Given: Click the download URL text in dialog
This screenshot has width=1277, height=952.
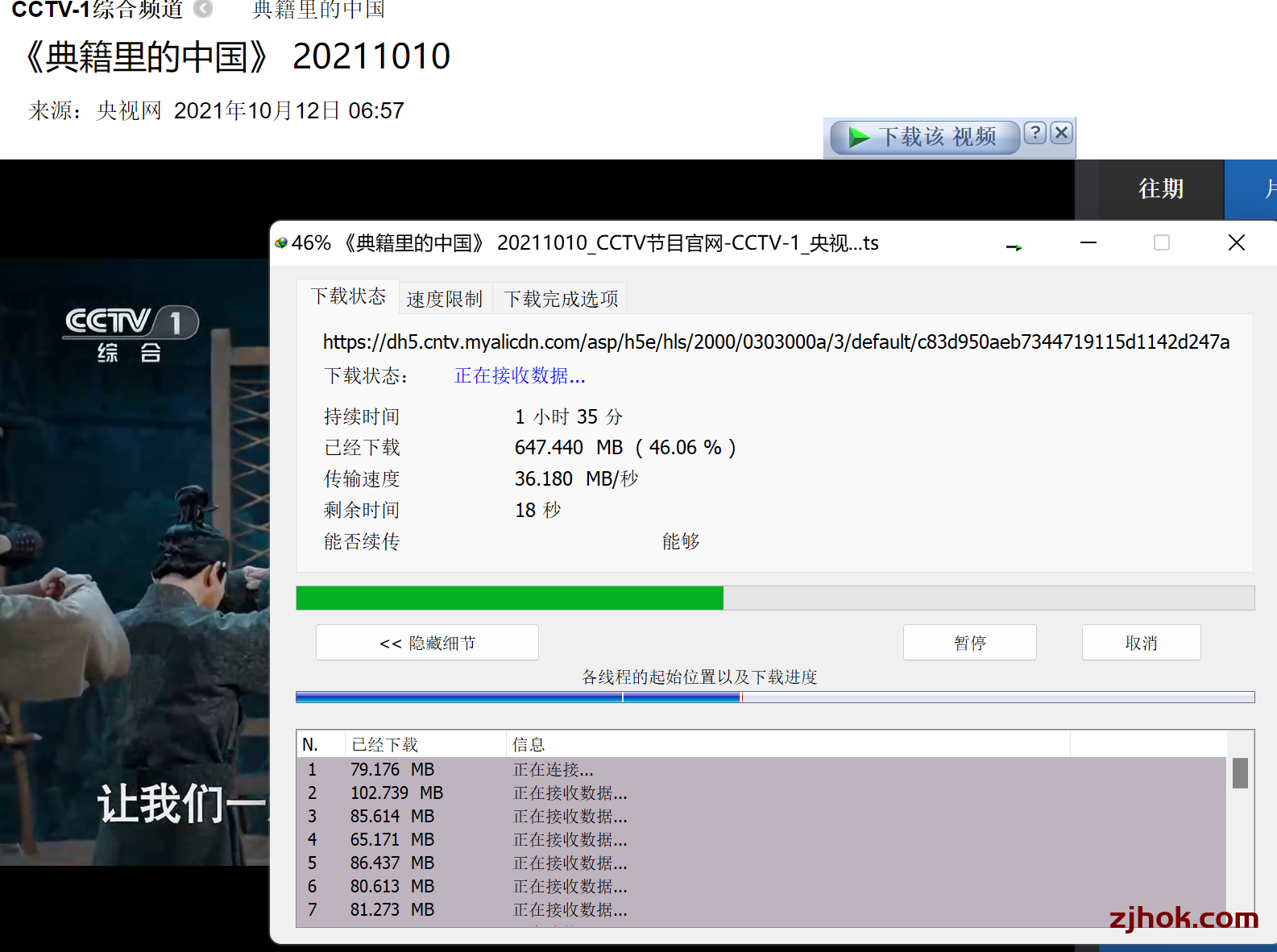Looking at the screenshot, I should click(776, 342).
